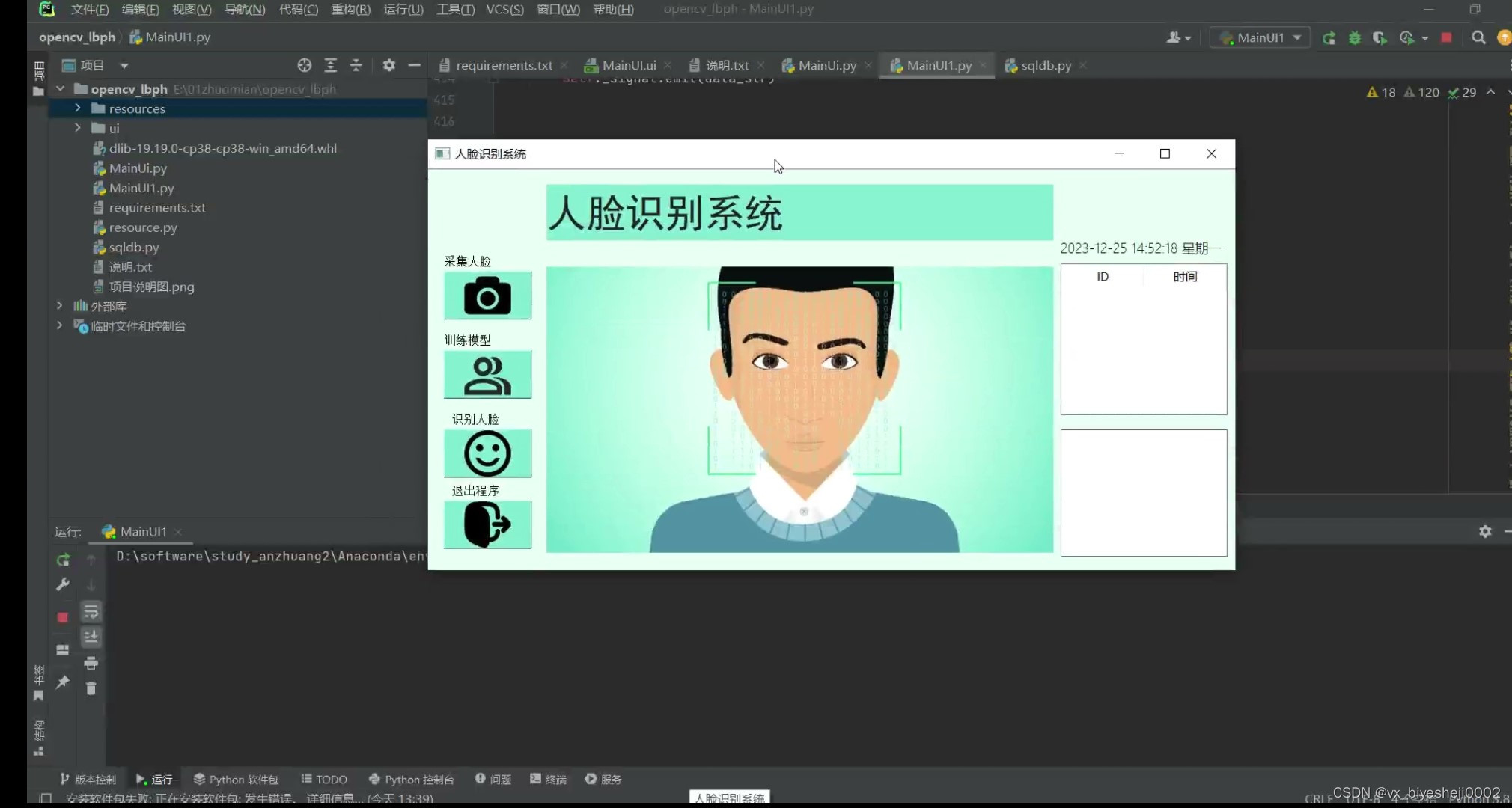
Task: Select MainUi.py in the project tree
Action: point(137,168)
